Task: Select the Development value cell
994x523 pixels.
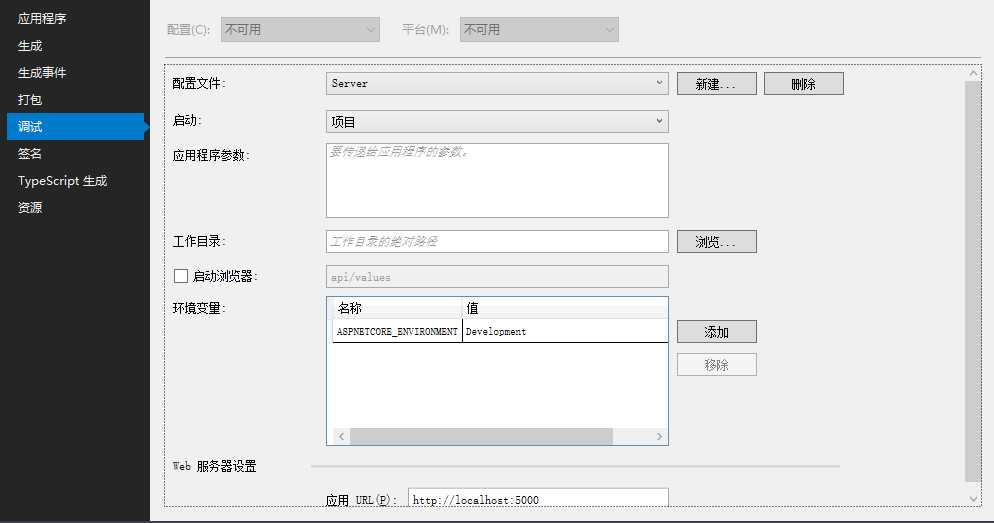Action: pyautogui.click(x=565, y=332)
